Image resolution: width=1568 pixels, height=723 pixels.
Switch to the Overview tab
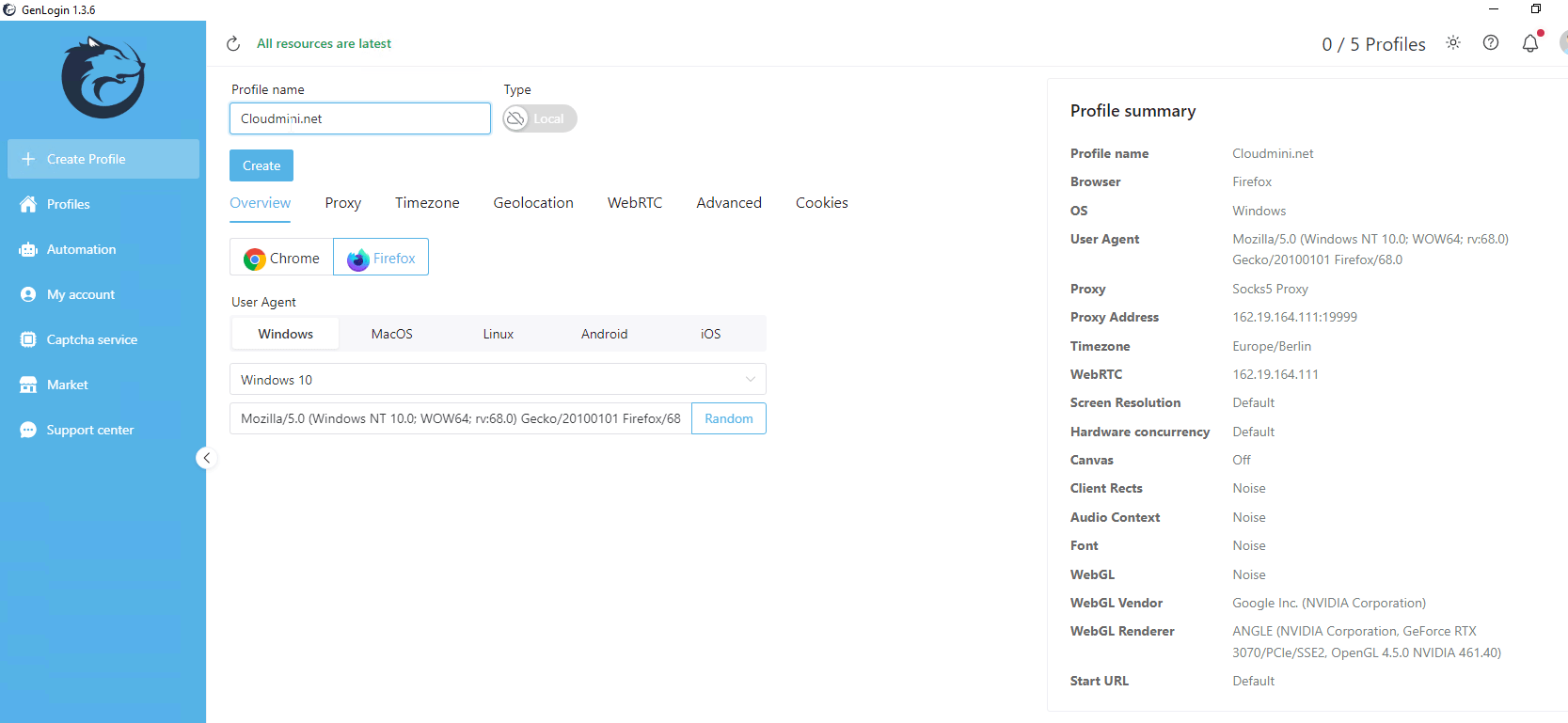[261, 203]
